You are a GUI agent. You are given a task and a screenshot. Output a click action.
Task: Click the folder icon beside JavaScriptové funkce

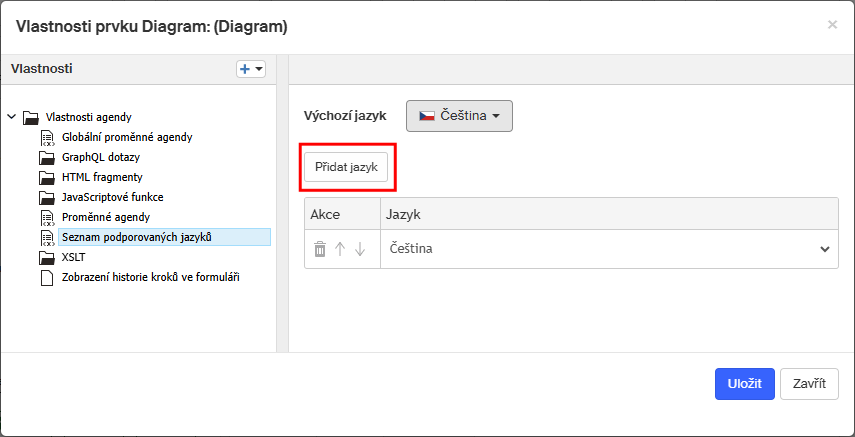pos(47,197)
